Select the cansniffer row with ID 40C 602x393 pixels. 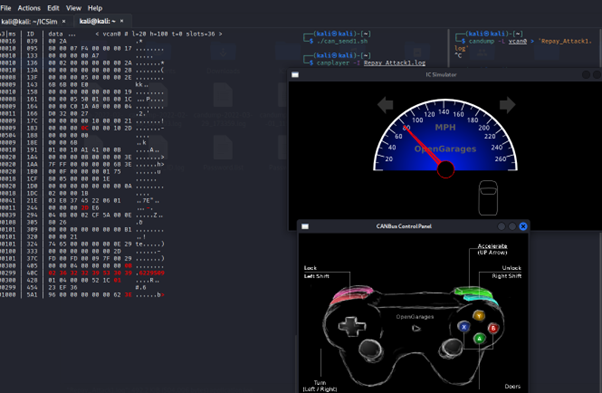[x=82, y=273]
